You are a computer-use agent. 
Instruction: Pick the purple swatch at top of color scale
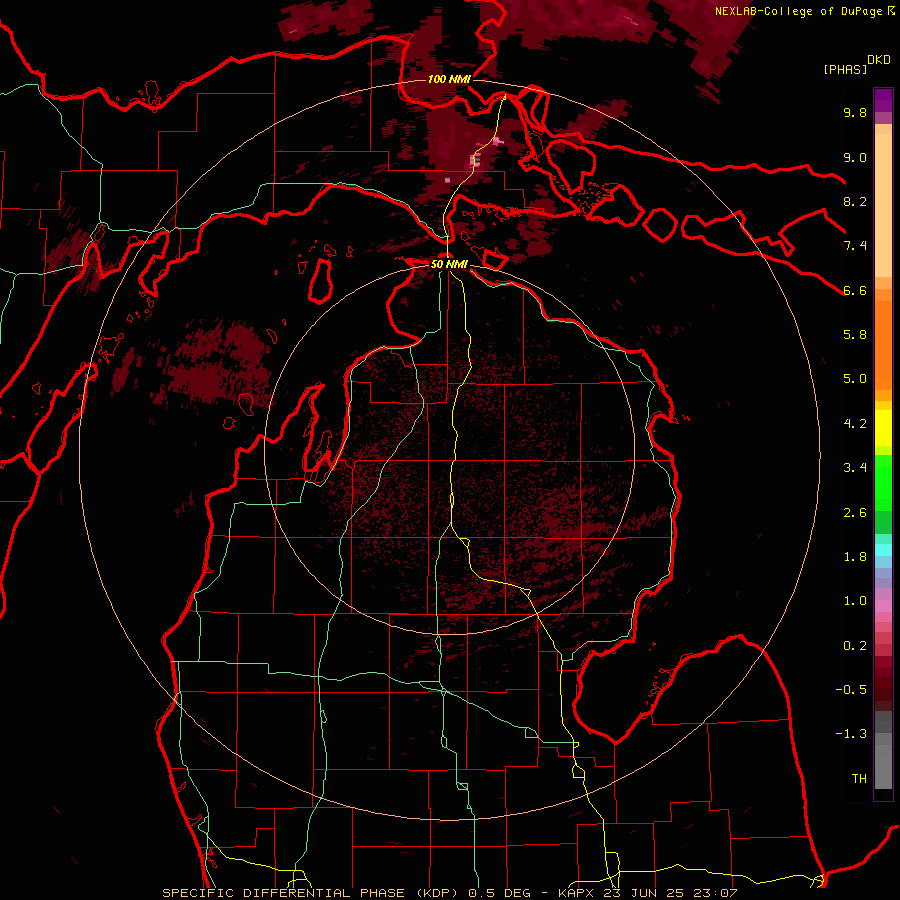pyautogui.click(x=883, y=100)
